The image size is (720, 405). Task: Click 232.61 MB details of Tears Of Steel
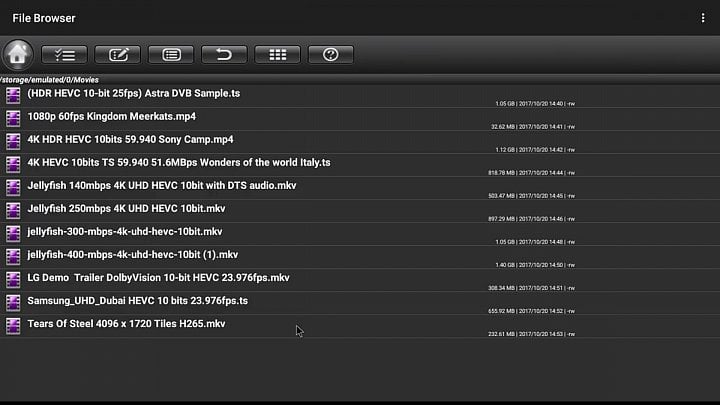[x=531, y=334]
